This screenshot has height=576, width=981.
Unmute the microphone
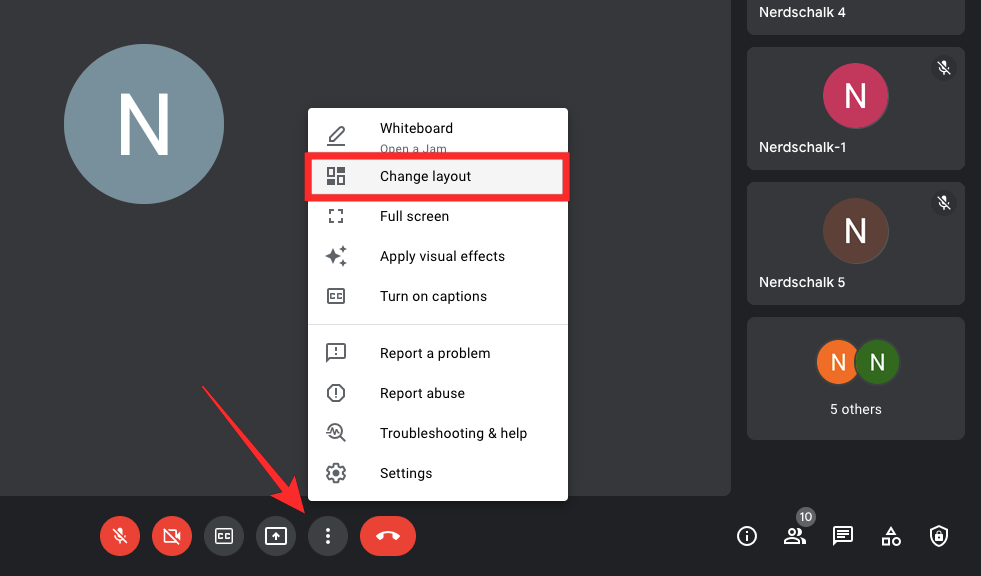pyautogui.click(x=119, y=536)
